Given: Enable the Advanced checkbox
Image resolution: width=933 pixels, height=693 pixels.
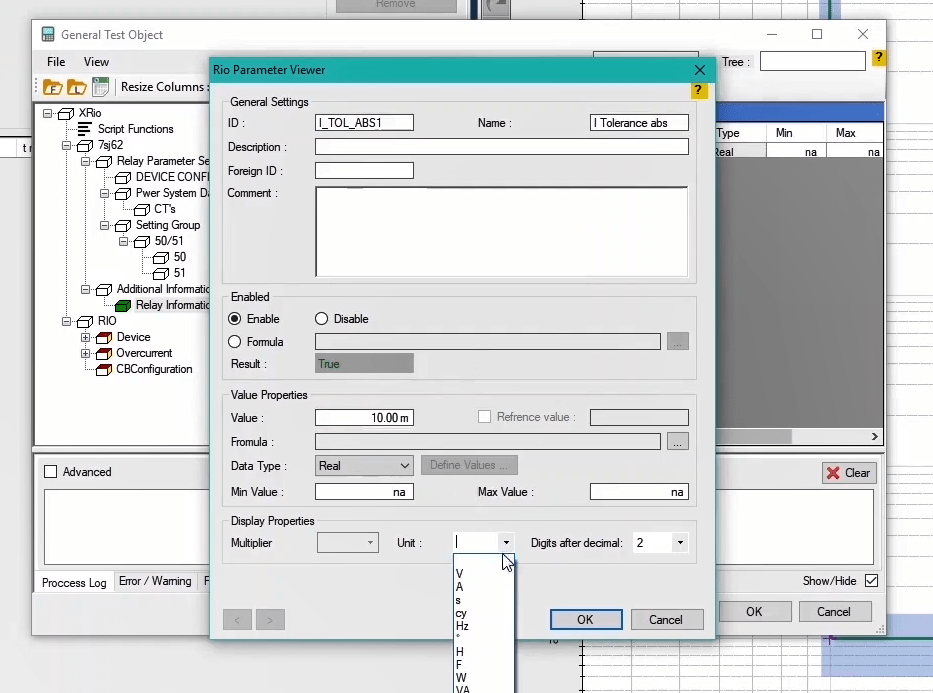Looking at the screenshot, I should [51, 472].
